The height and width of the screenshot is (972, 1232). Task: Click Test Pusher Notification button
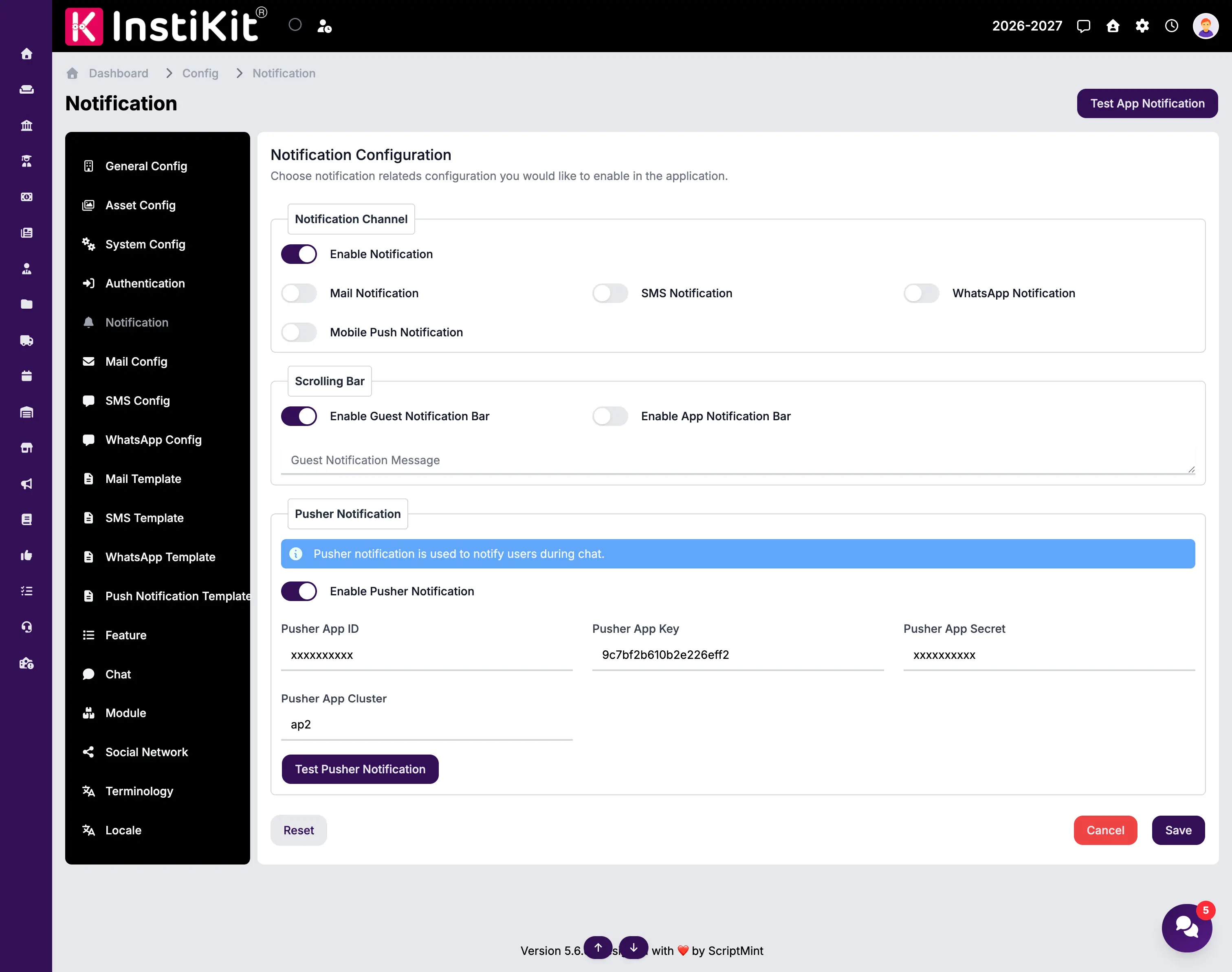point(360,769)
